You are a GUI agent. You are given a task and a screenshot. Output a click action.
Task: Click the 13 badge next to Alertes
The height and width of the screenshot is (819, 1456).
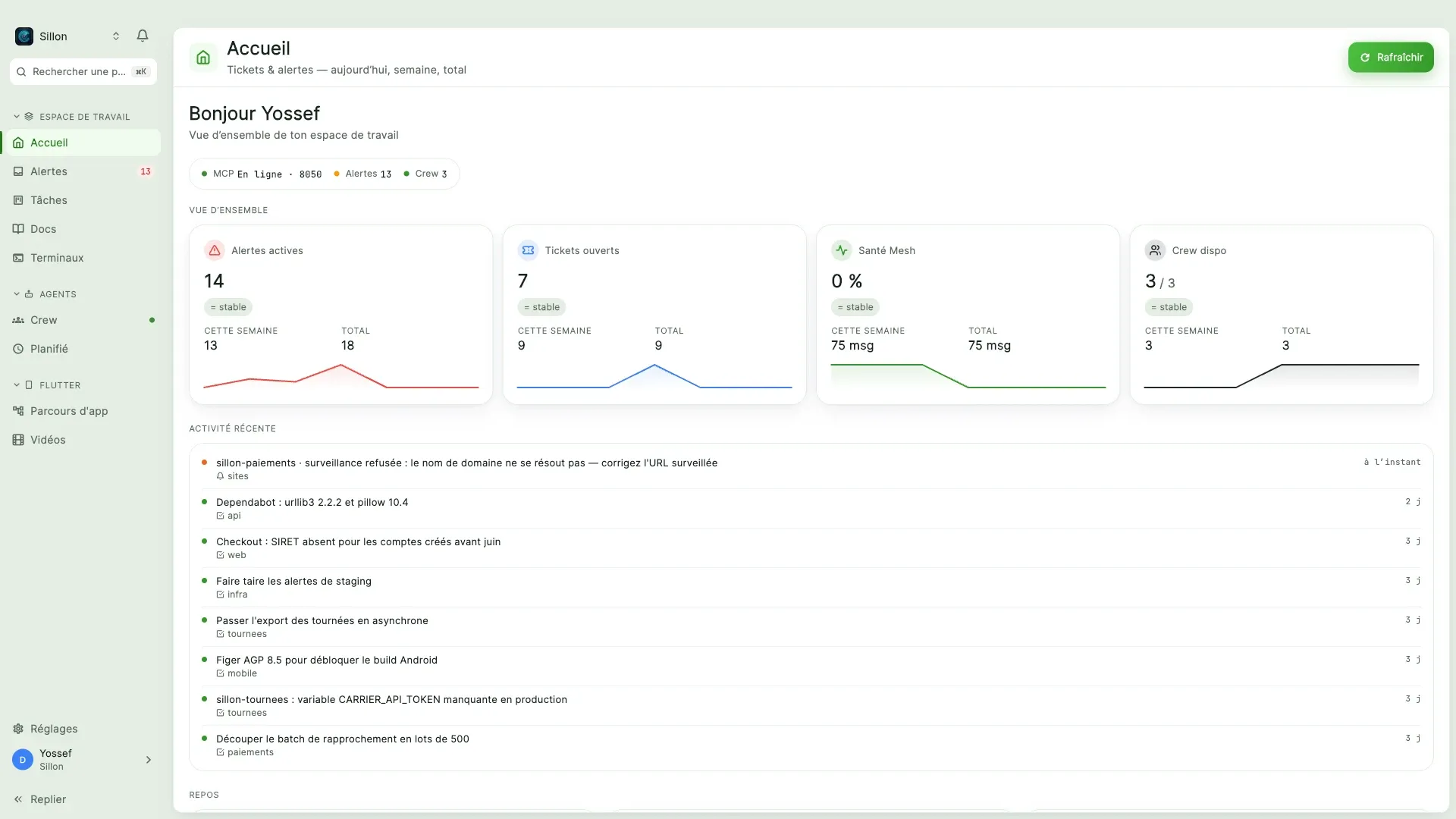(146, 171)
